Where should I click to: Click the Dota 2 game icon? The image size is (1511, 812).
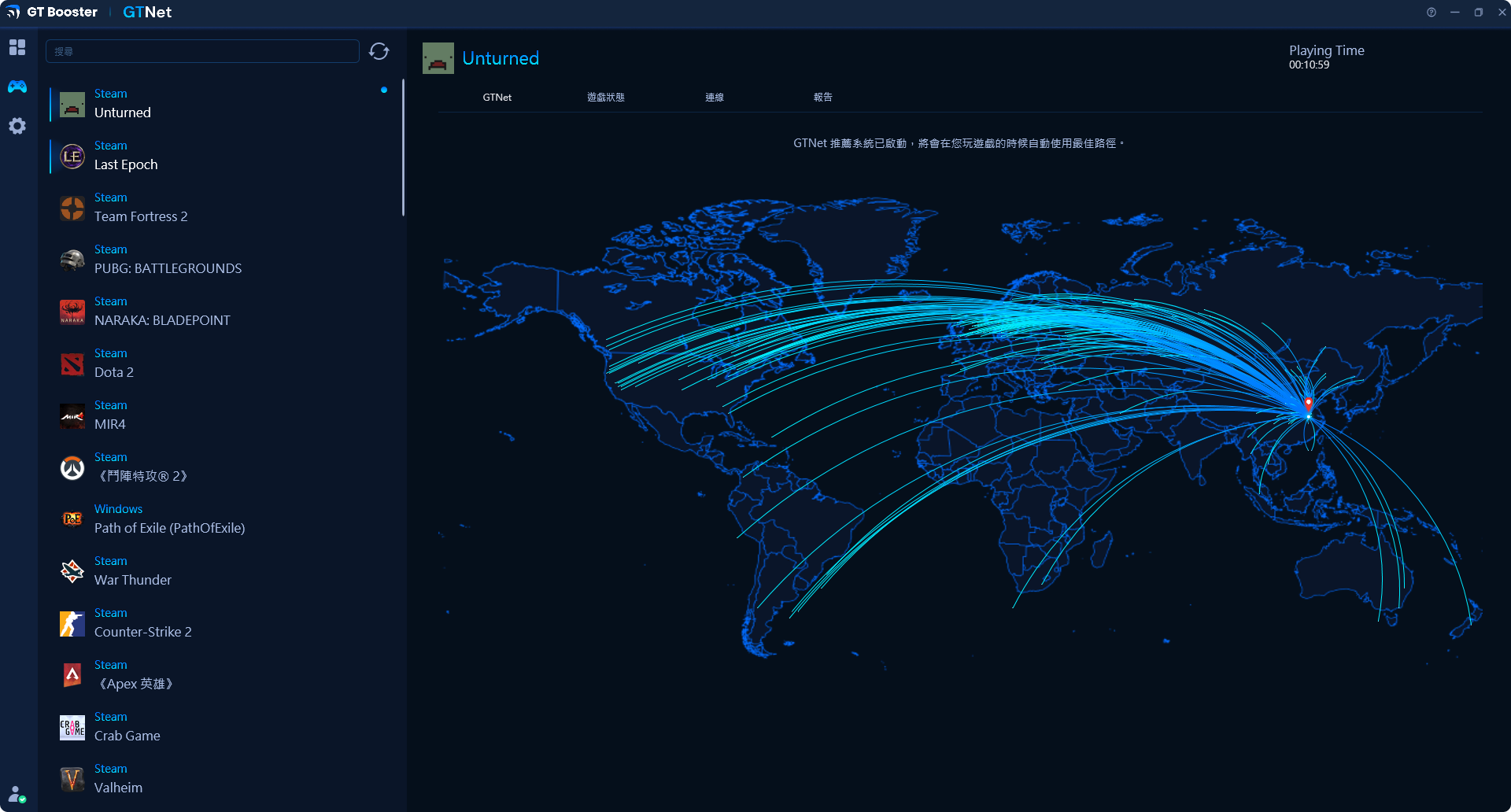pyautogui.click(x=72, y=364)
